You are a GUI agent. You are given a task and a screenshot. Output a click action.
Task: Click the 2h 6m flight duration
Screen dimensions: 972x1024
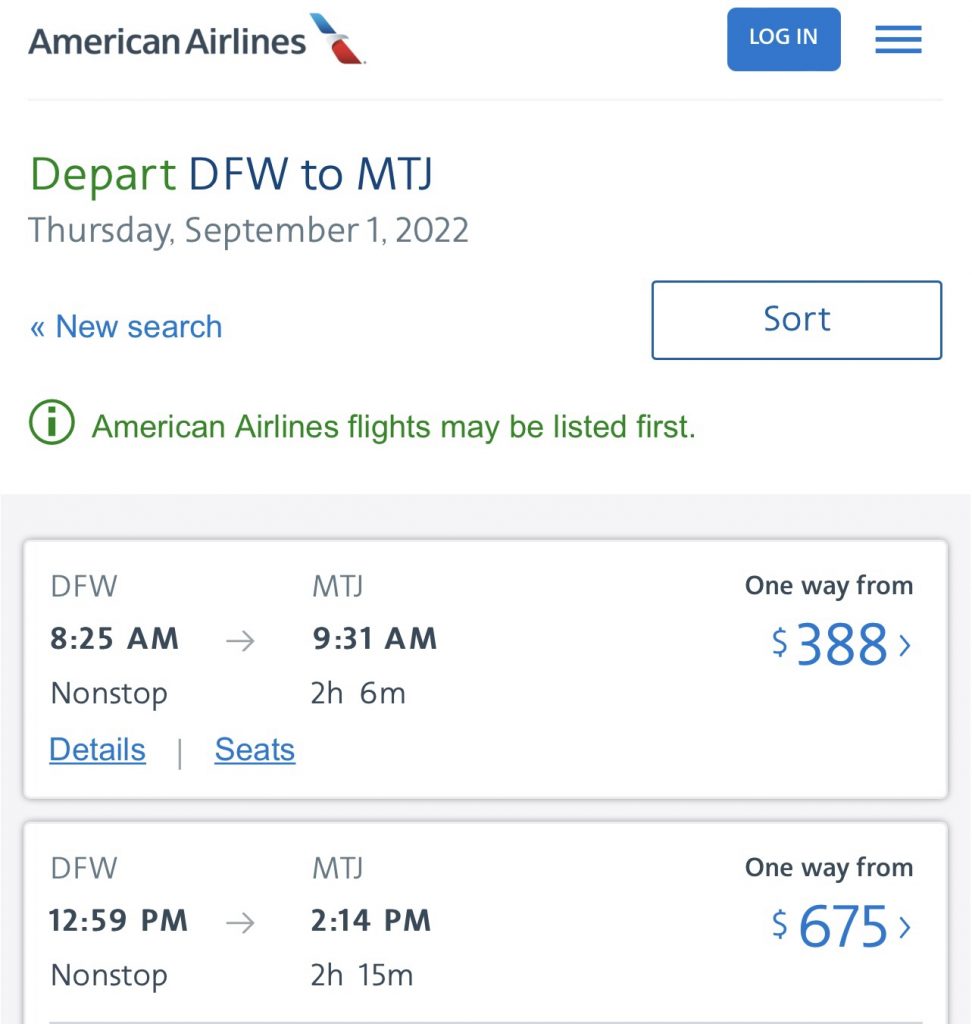pyautogui.click(x=357, y=694)
